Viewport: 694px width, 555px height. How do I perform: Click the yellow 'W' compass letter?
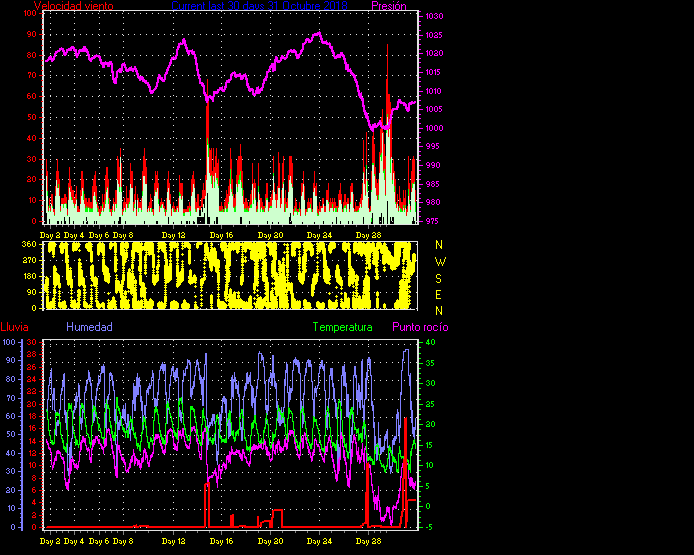pyautogui.click(x=440, y=262)
